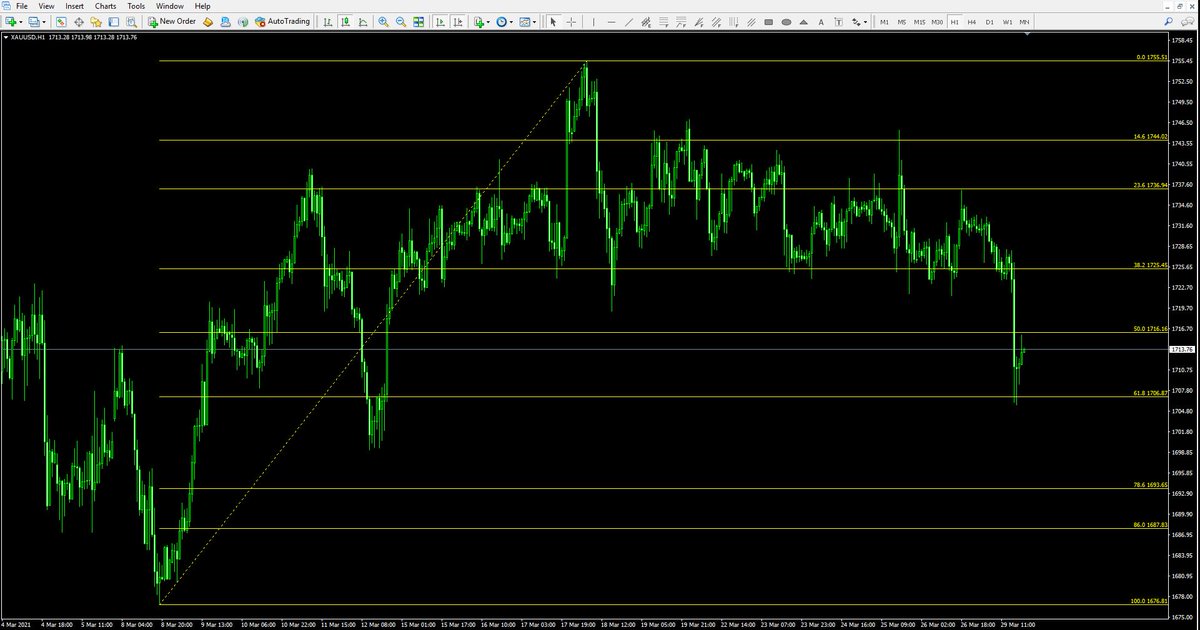
Task: Switch chart to line chart mode
Action: point(362,21)
